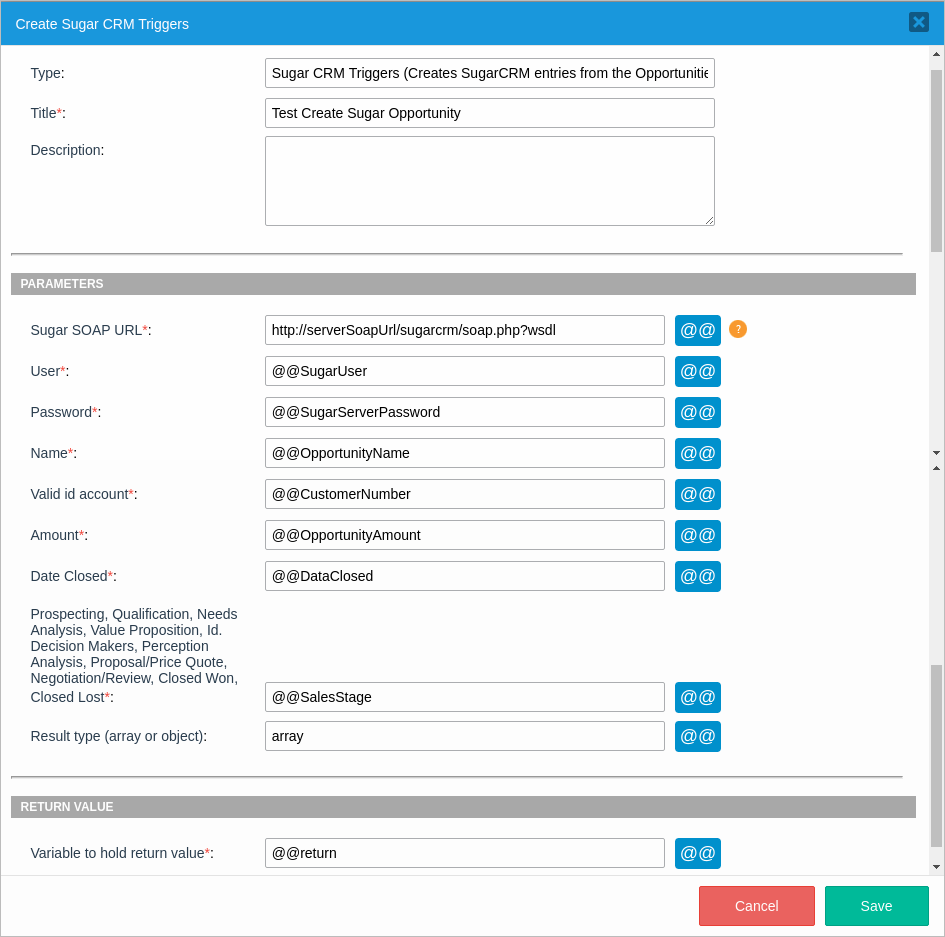Click the orange help icon for SOAP URL

coord(738,329)
